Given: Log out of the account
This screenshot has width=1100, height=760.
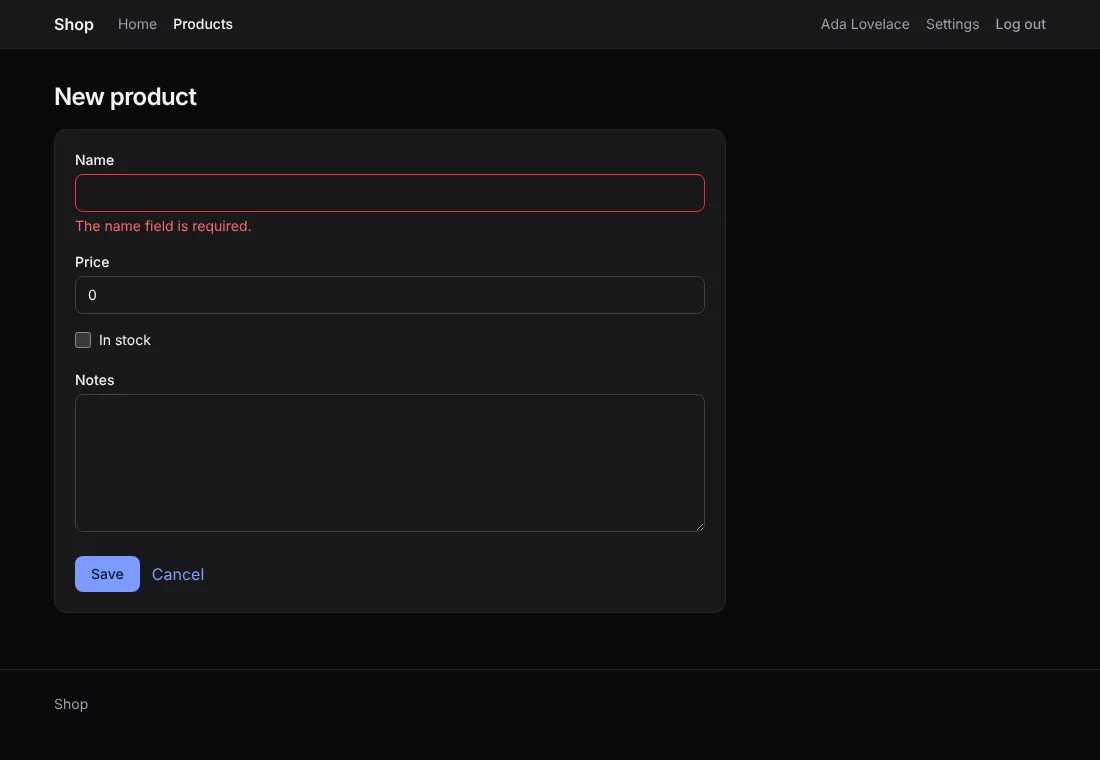Looking at the screenshot, I should [x=1020, y=24].
